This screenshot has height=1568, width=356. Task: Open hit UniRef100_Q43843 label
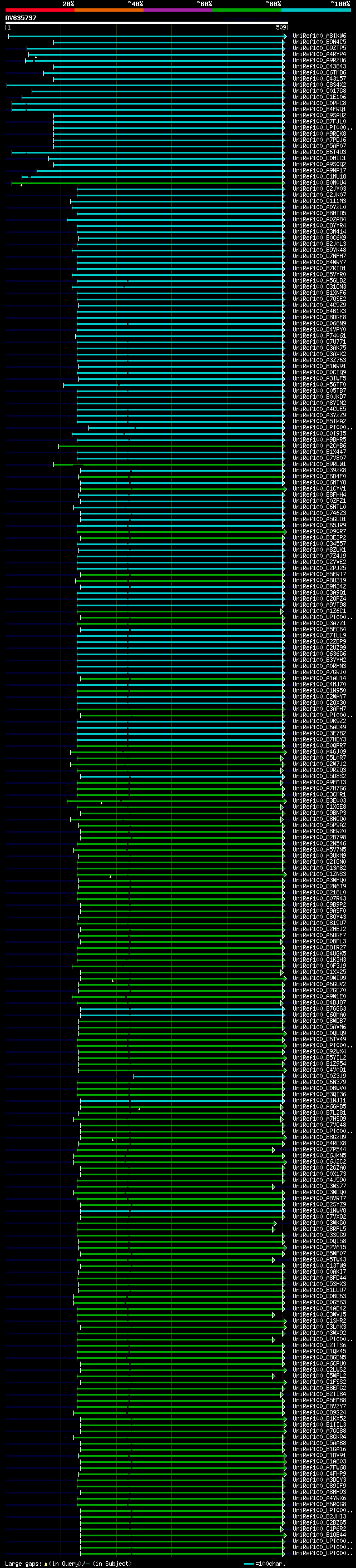[319, 66]
